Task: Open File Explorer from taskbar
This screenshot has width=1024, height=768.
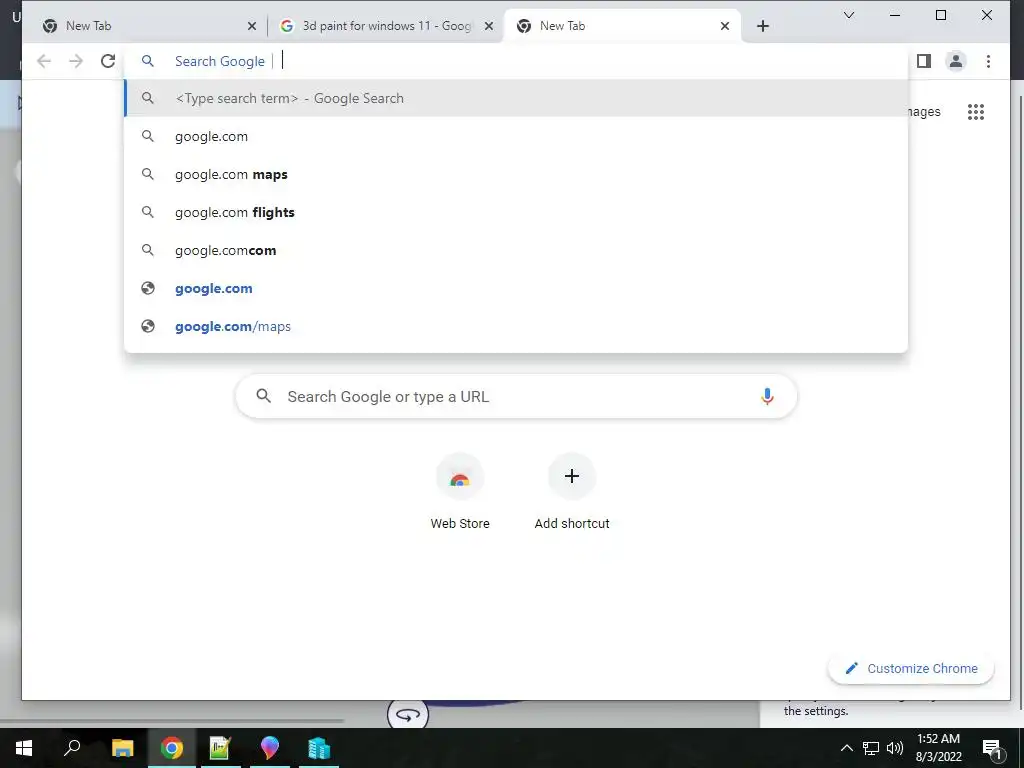Action: click(x=122, y=748)
